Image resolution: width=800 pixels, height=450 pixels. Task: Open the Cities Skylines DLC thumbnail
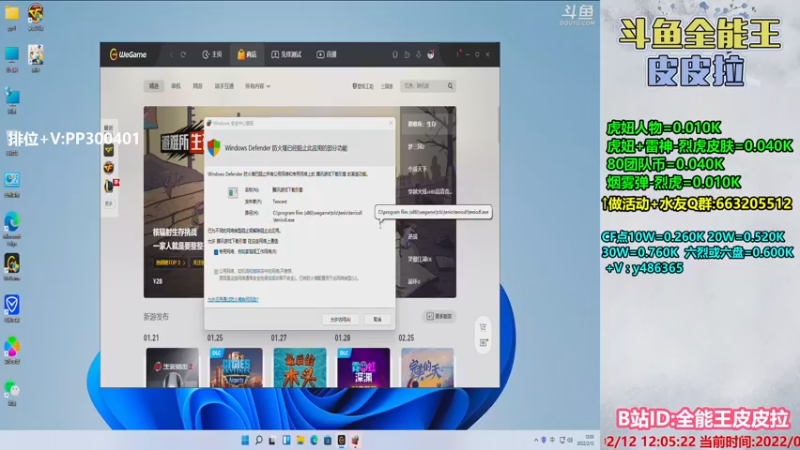pos(236,367)
